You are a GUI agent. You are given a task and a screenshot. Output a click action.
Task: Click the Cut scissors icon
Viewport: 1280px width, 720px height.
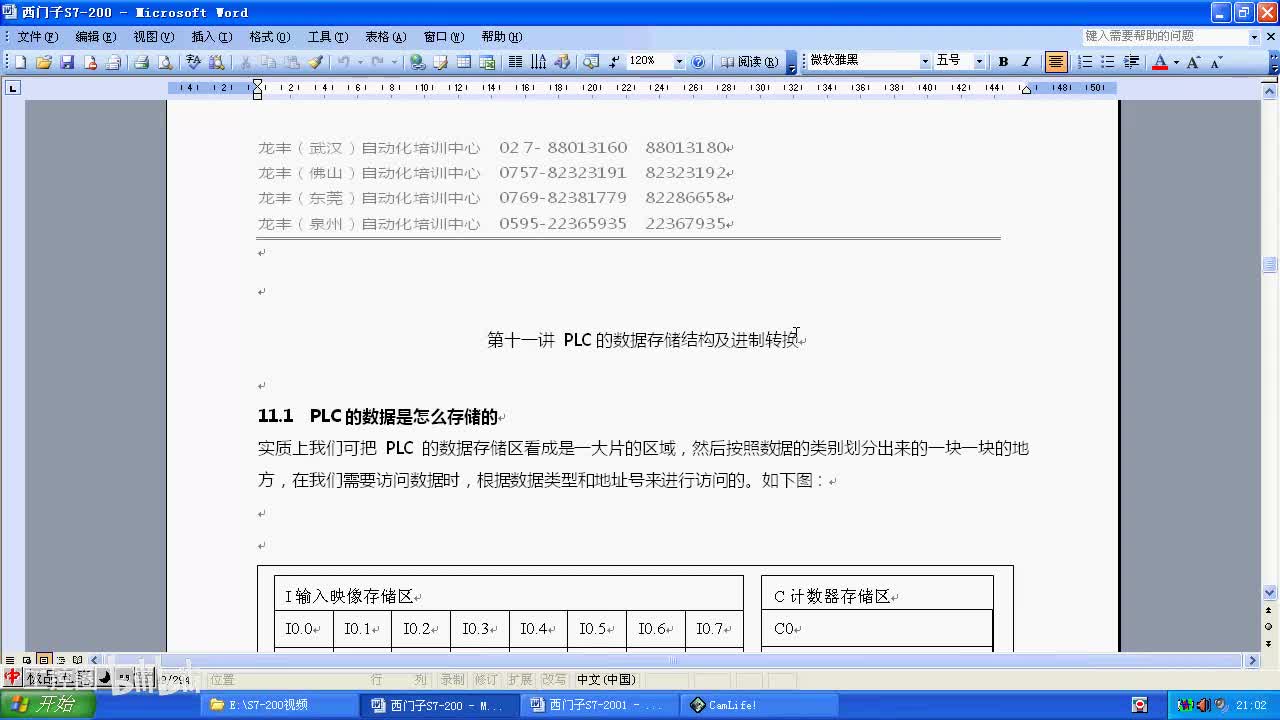click(x=245, y=62)
